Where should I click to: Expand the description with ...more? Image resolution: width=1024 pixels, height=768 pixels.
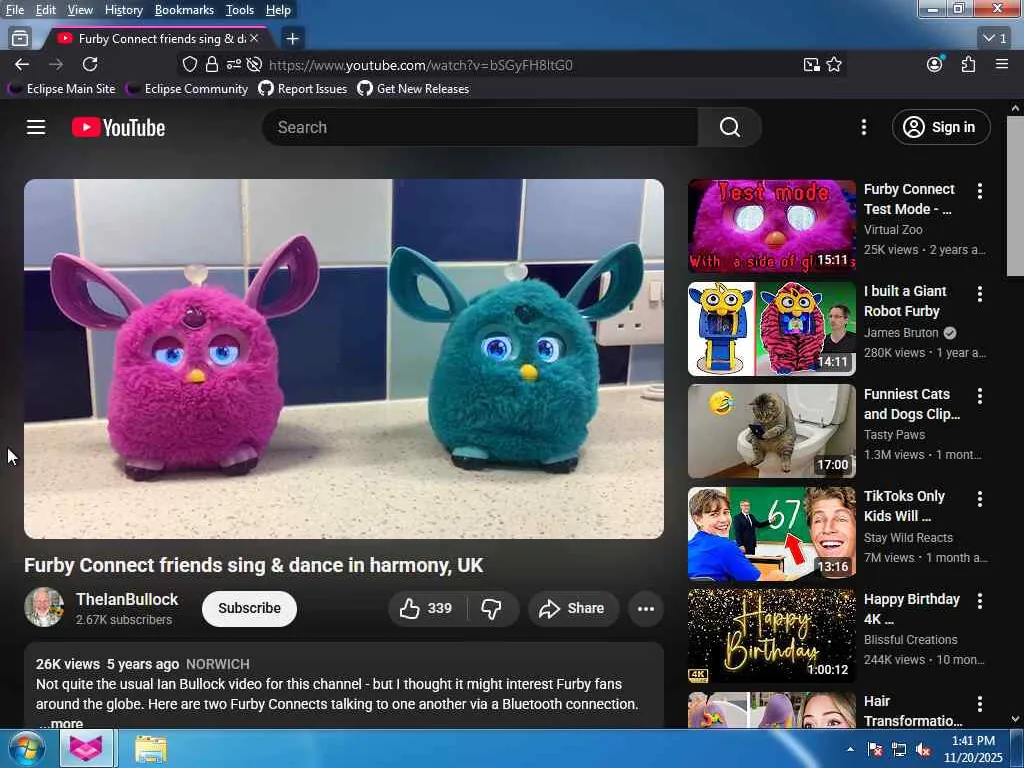[x=61, y=723]
